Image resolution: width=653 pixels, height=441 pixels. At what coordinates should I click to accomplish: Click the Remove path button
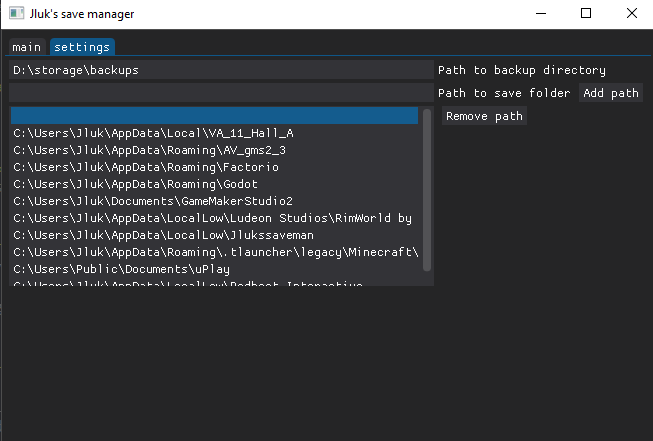tap(484, 116)
